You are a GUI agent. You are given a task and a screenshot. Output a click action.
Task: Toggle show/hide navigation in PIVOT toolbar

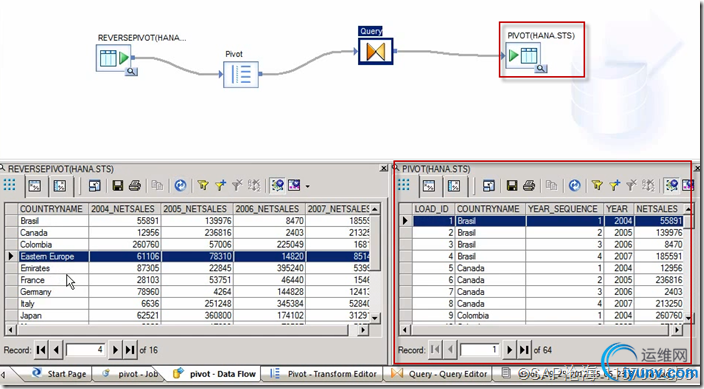(672, 186)
